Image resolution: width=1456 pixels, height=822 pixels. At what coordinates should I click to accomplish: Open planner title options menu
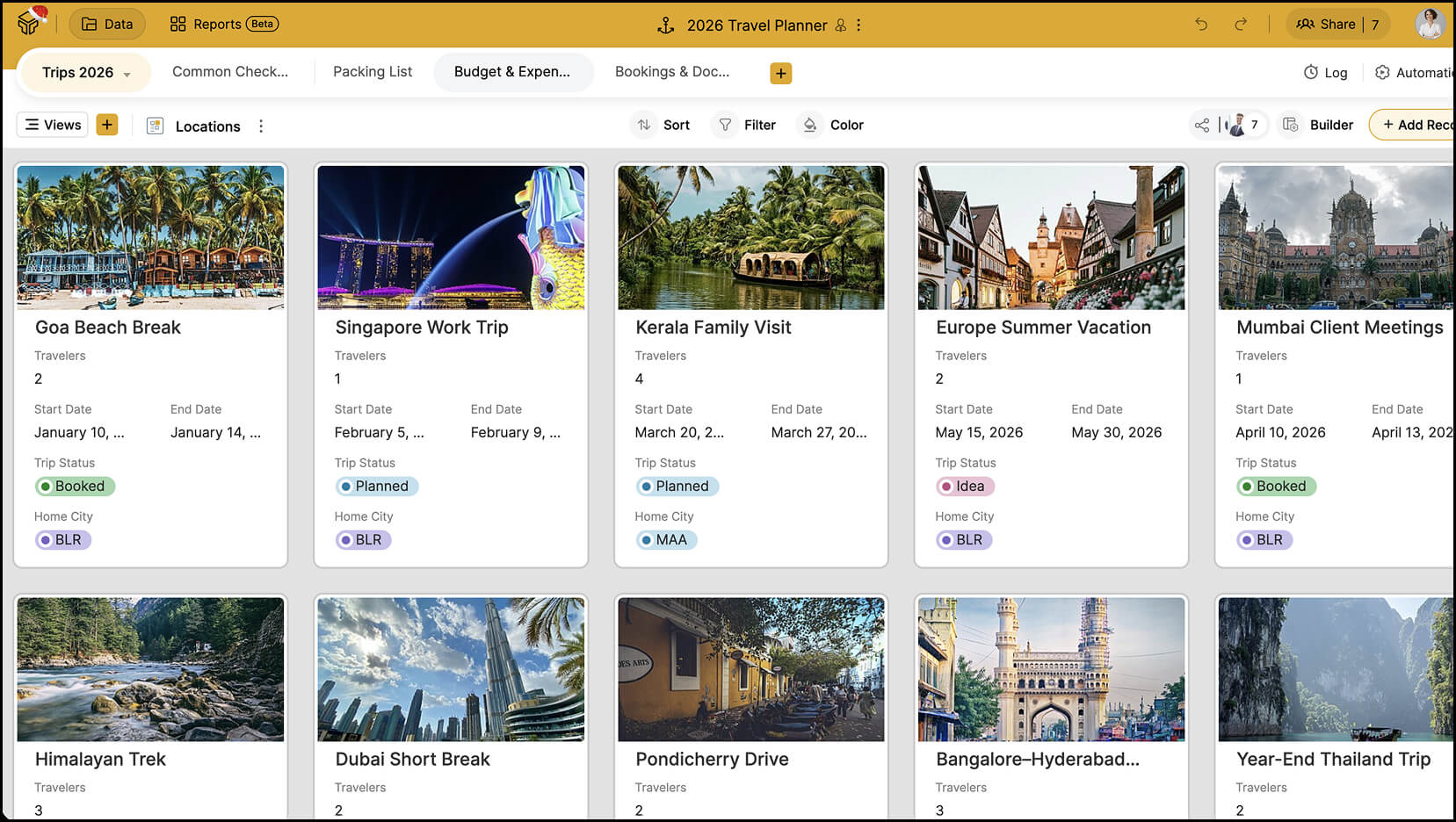click(x=858, y=25)
